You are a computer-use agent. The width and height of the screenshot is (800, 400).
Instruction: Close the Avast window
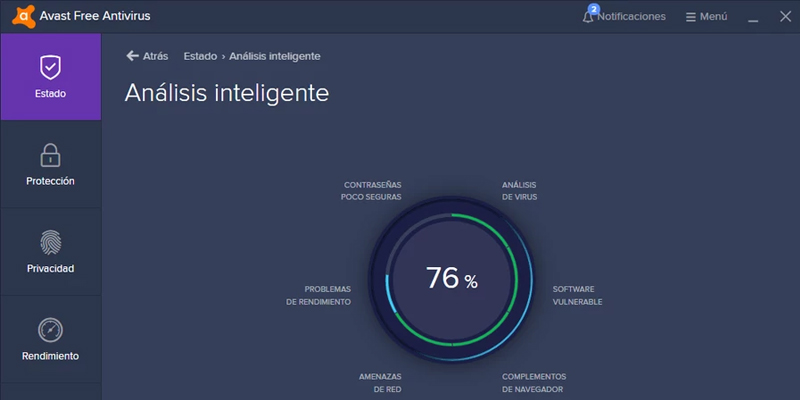coord(785,17)
